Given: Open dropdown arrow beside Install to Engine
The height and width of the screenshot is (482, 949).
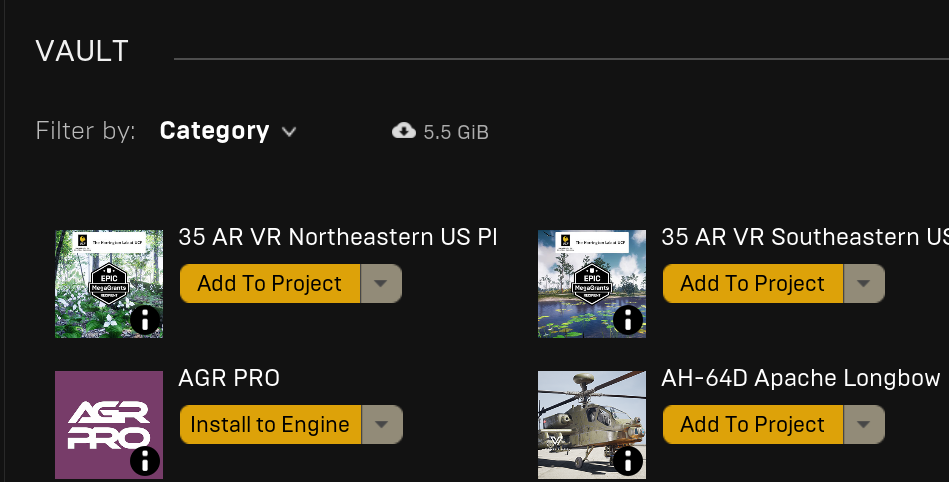Looking at the screenshot, I should point(381,424).
